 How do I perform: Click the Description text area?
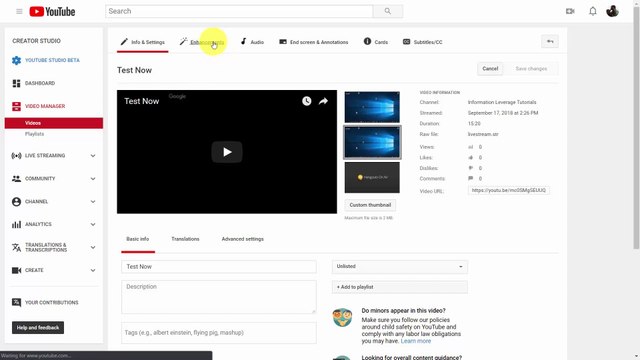pyautogui.click(x=219, y=297)
